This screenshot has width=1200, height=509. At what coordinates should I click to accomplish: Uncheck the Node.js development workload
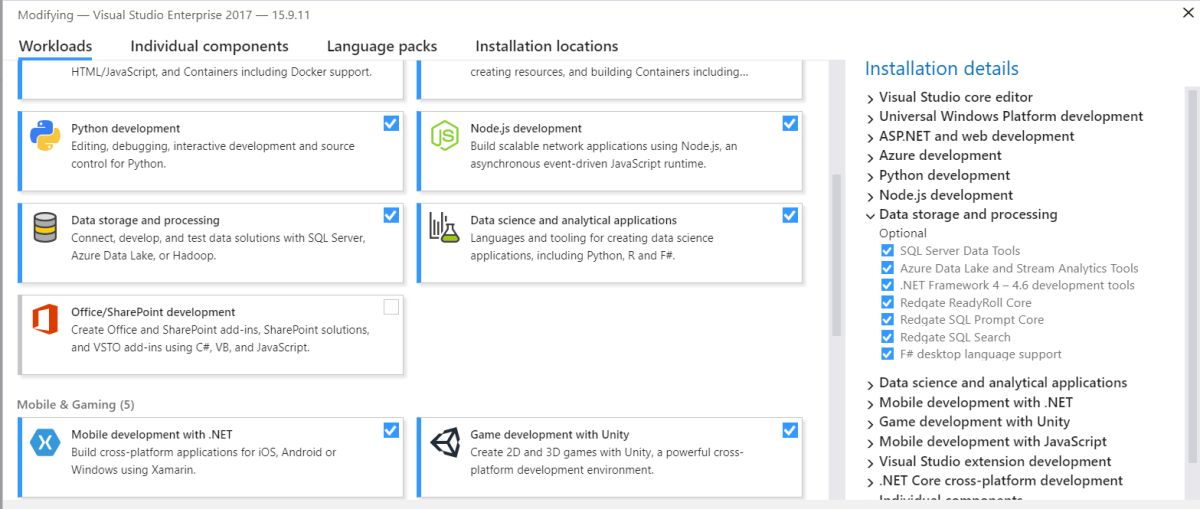pos(790,123)
